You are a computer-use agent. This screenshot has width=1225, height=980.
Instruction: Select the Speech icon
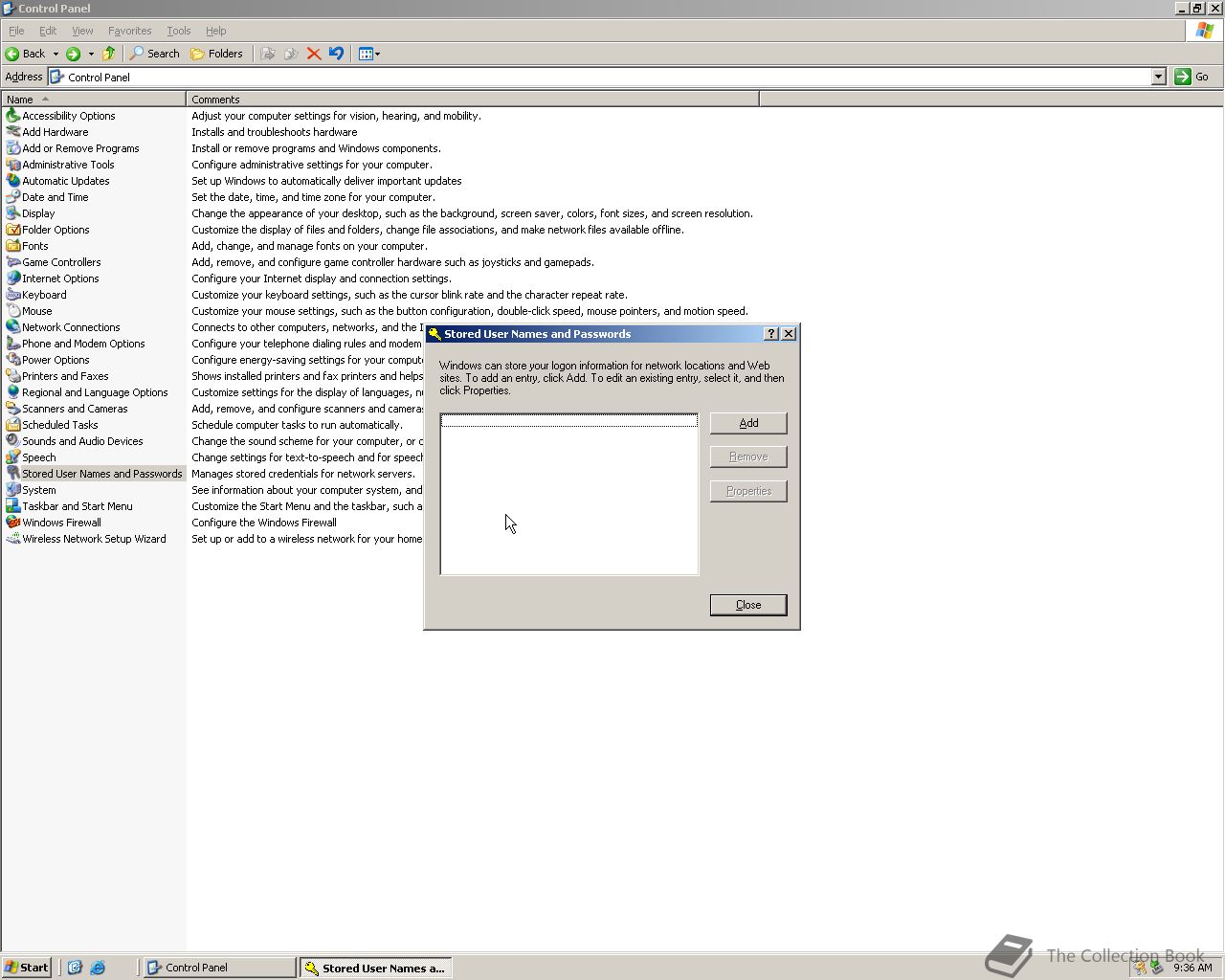click(12, 457)
